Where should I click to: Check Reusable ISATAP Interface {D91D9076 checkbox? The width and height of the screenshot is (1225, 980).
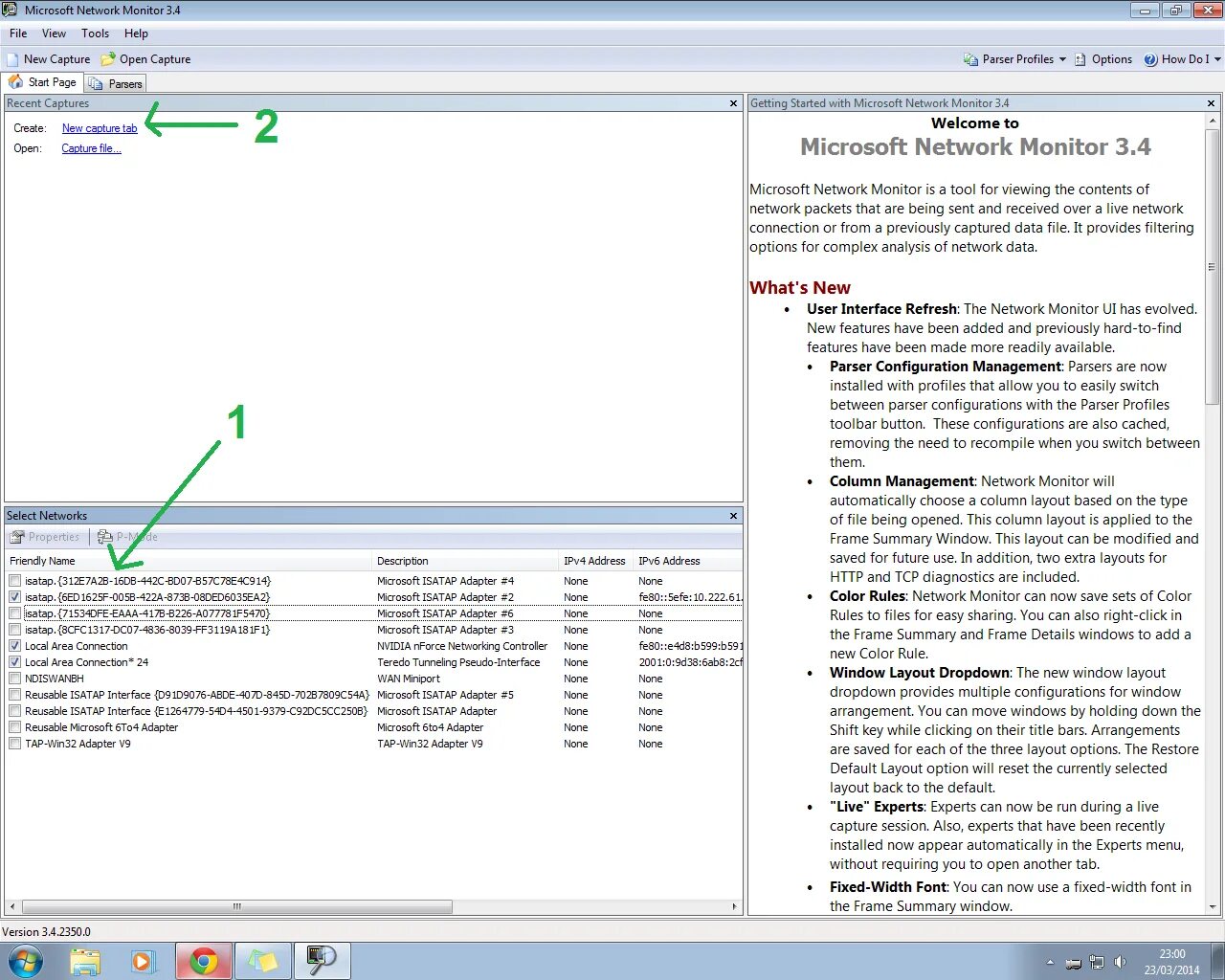14,695
